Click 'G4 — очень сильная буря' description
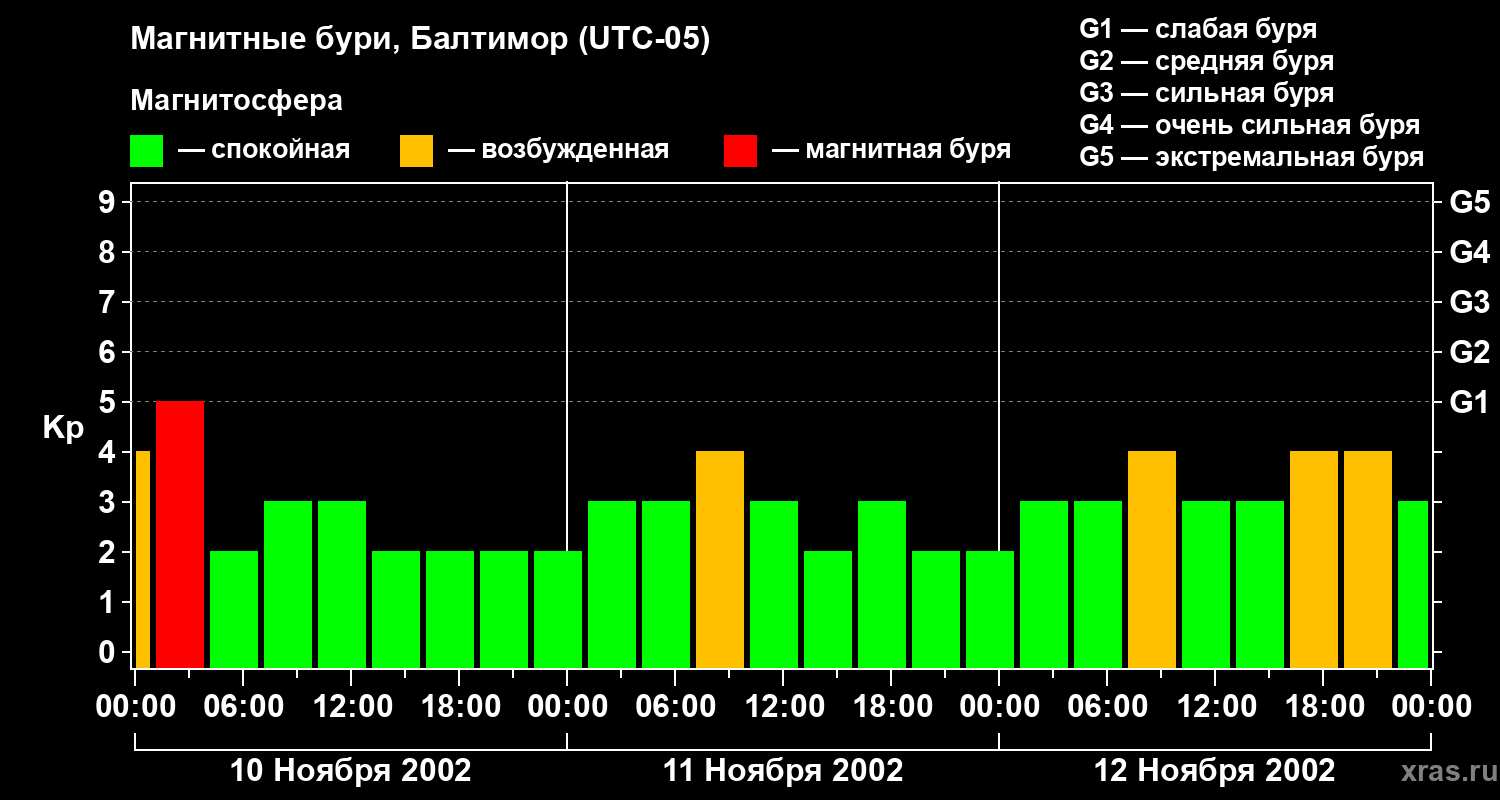This screenshot has height=800, width=1500. pyautogui.click(x=1249, y=125)
